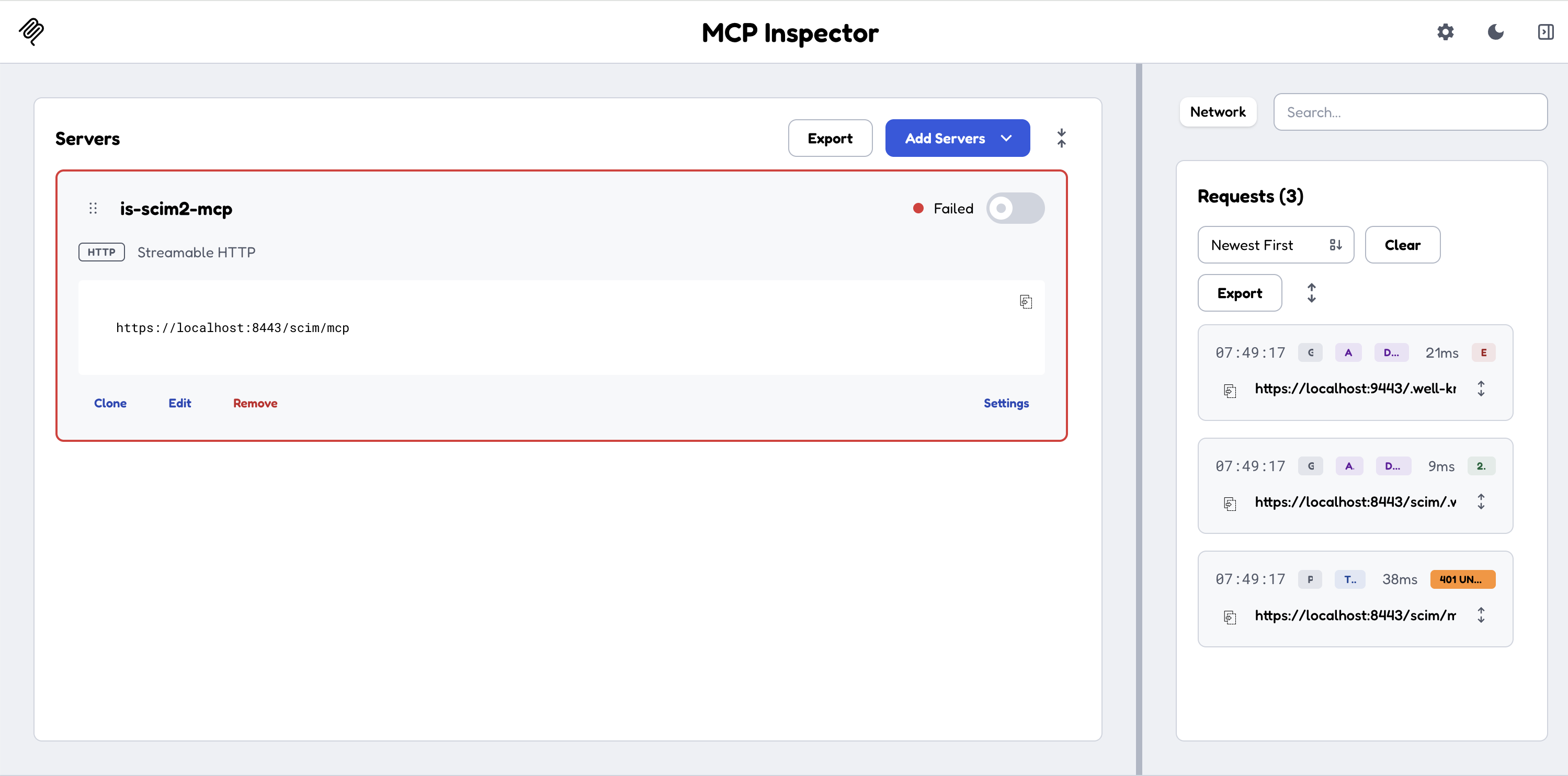The height and width of the screenshot is (776, 1568).
Task: Click the MCP Inspector logo icon
Action: (x=31, y=32)
